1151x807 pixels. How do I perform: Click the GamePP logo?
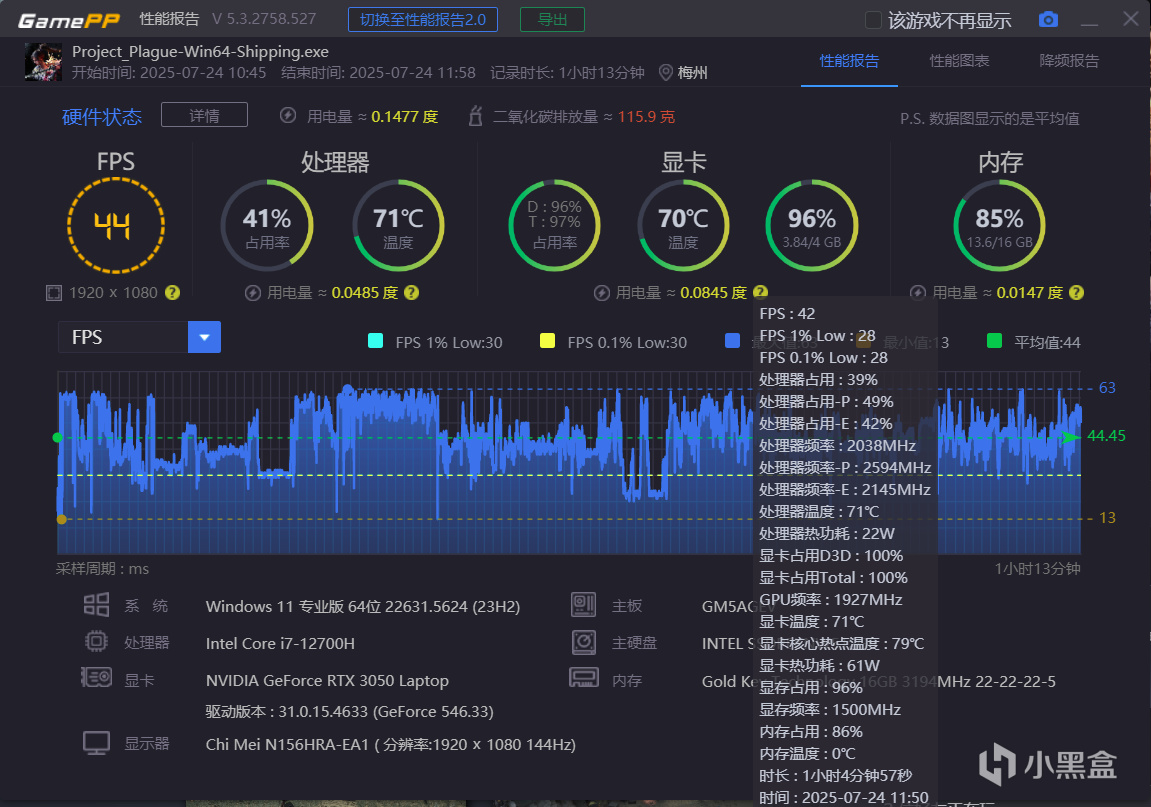[68, 21]
